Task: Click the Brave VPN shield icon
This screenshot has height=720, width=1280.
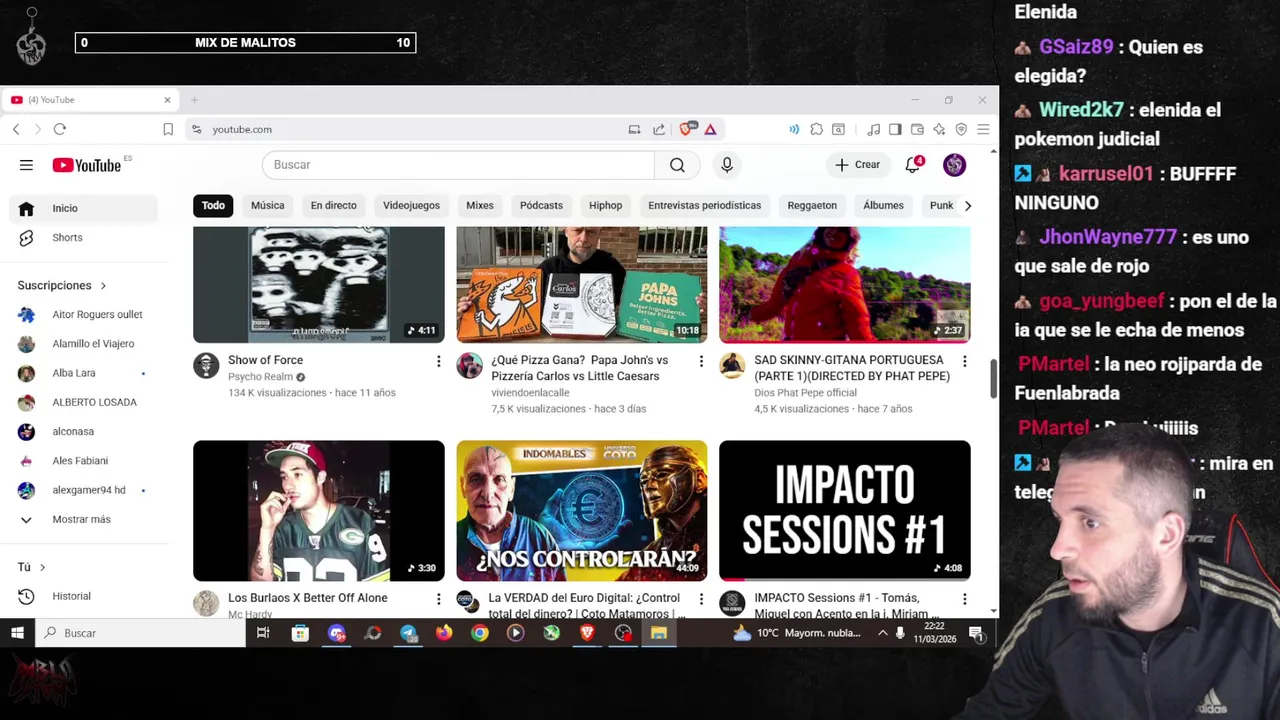Action: [x=961, y=129]
